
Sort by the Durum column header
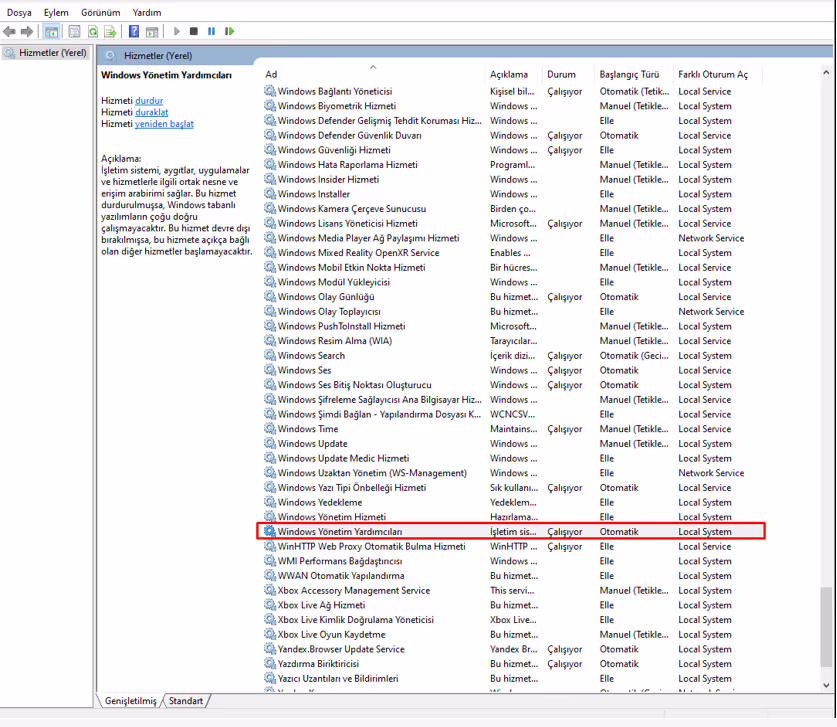point(568,74)
